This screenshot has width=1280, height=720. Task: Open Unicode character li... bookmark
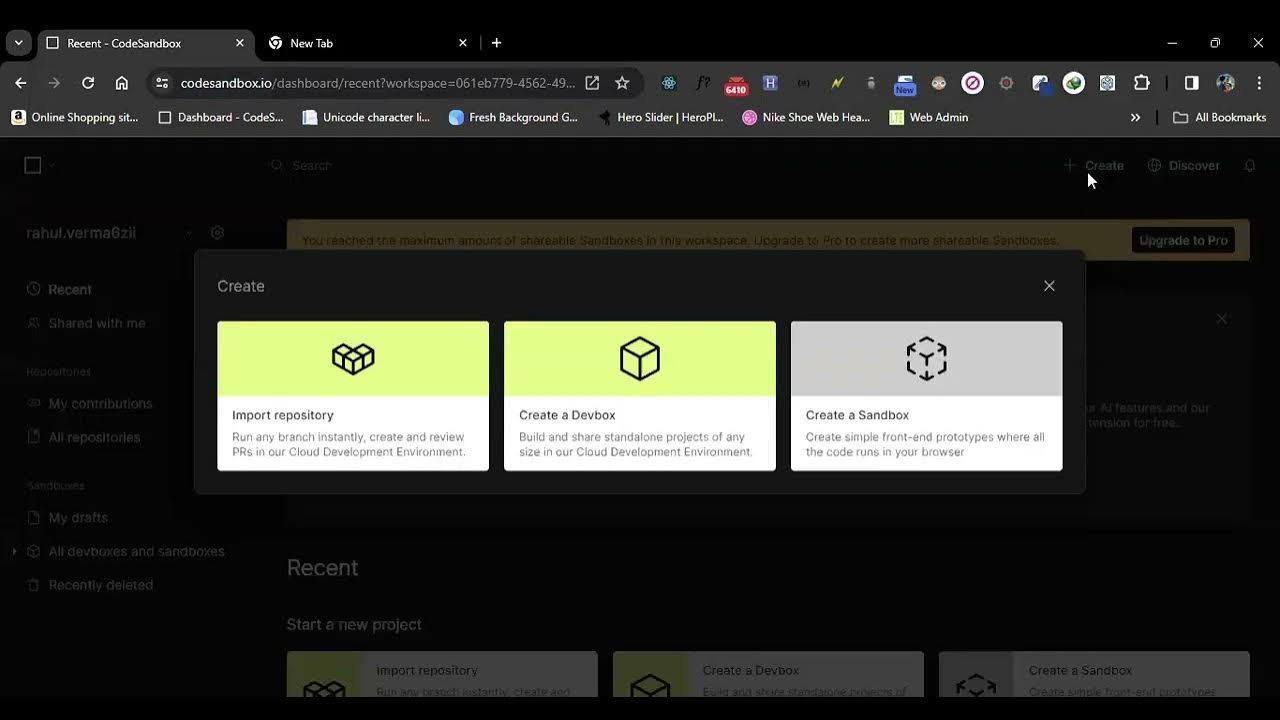coord(366,117)
